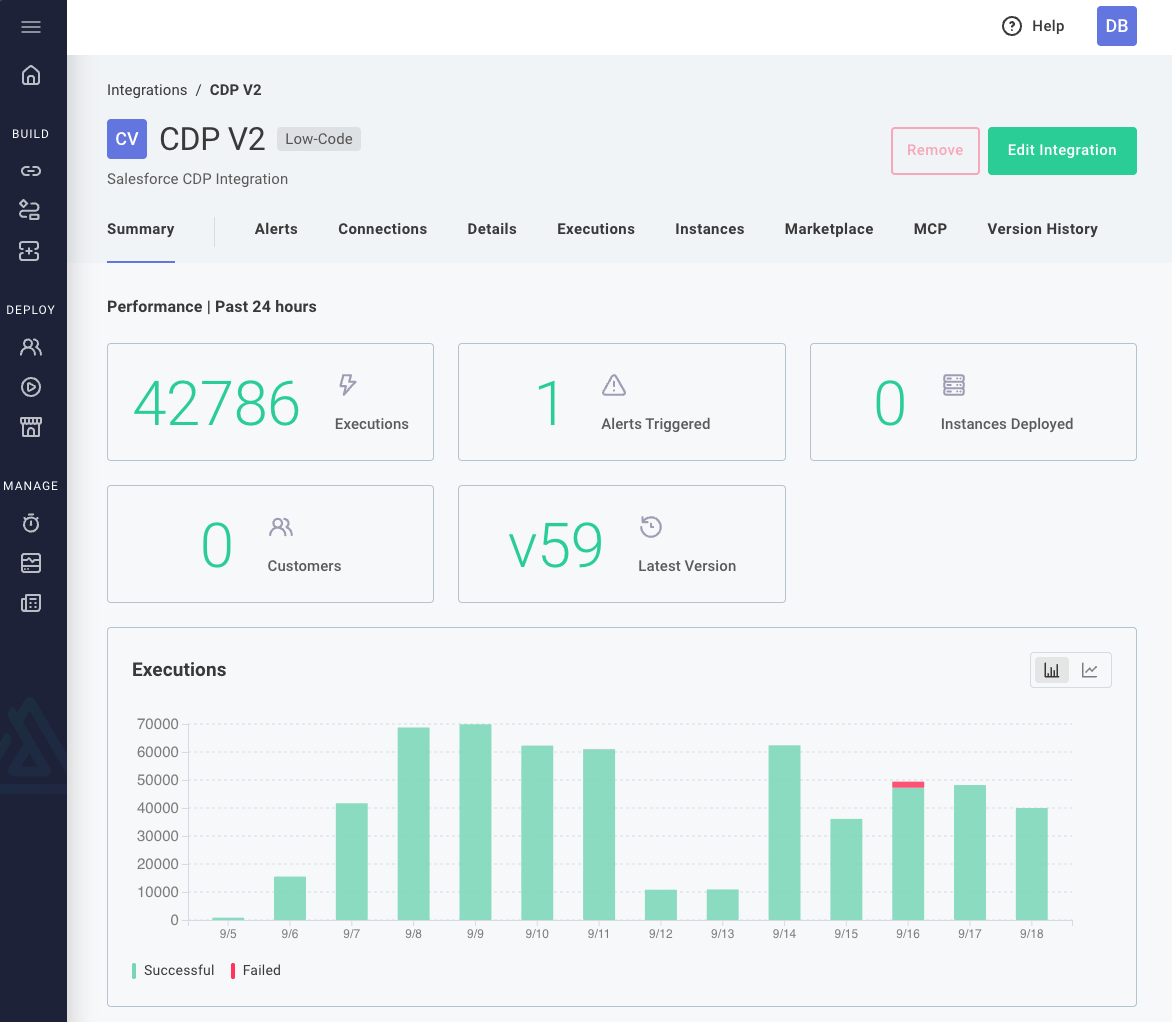Click the red Failed segment on 9/16 bar
Image resolution: width=1172 pixels, height=1022 pixels.
click(908, 784)
